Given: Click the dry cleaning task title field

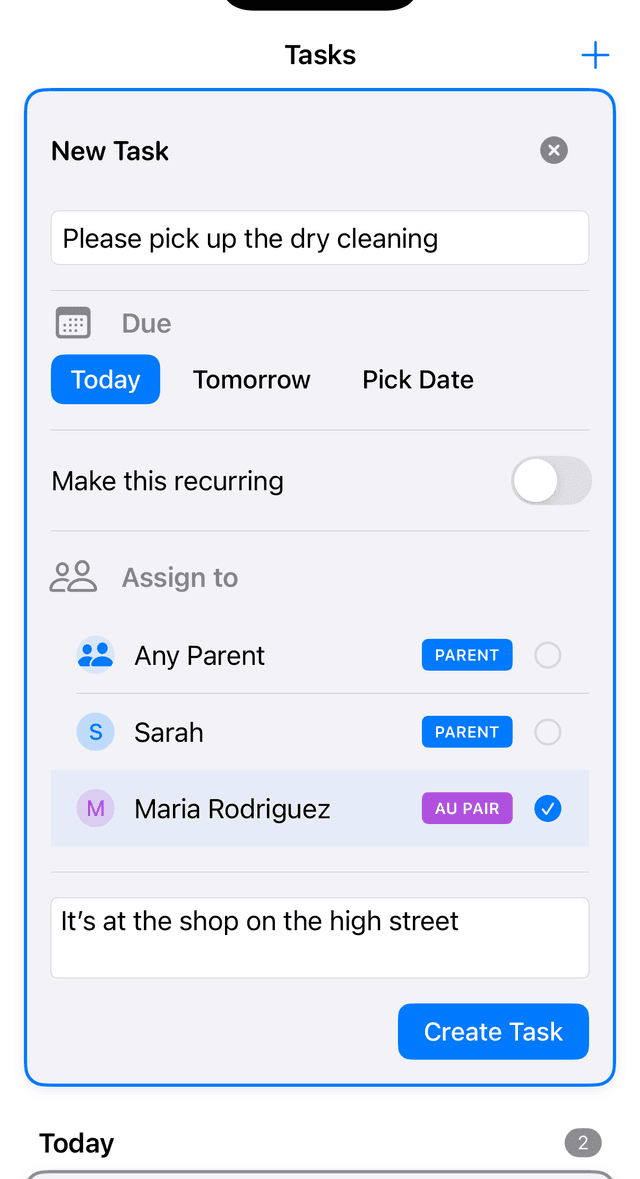Looking at the screenshot, I should click(320, 238).
